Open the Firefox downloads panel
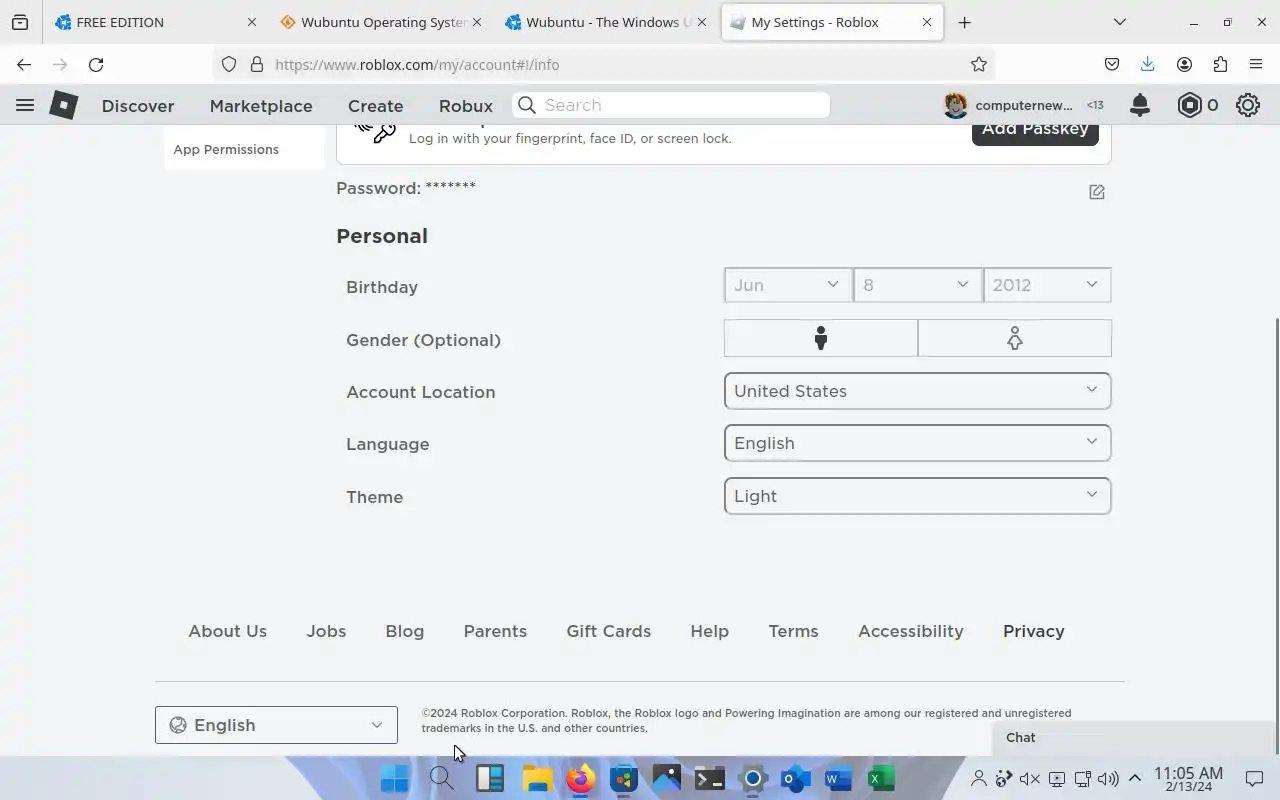This screenshot has width=1280, height=800. tap(1147, 64)
